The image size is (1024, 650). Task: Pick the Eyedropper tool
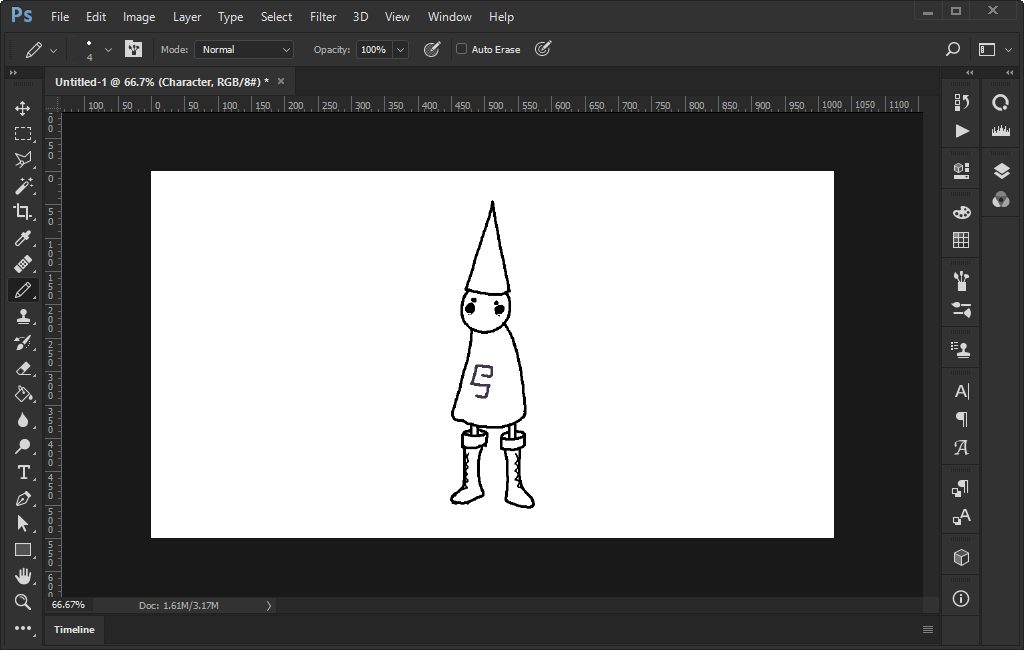(22, 238)
